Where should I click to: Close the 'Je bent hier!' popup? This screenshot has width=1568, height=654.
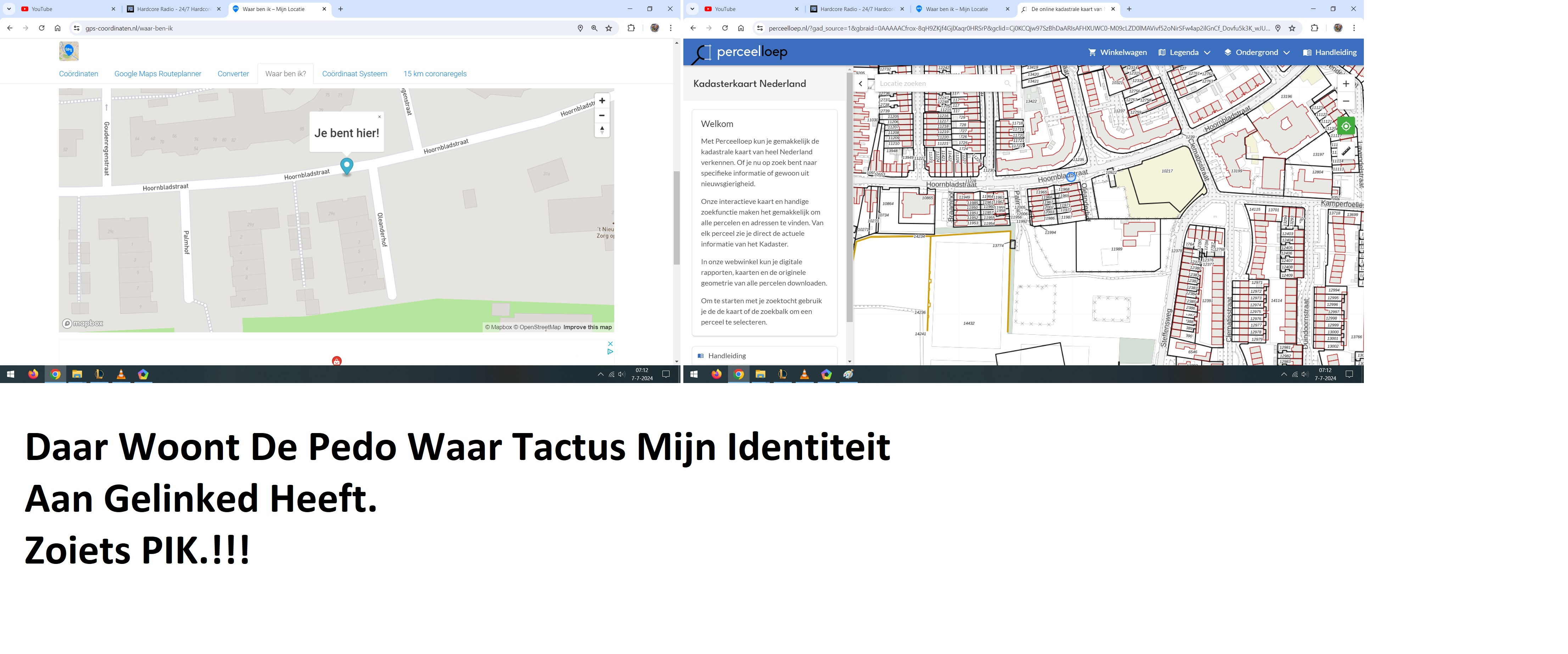[379, 117]
